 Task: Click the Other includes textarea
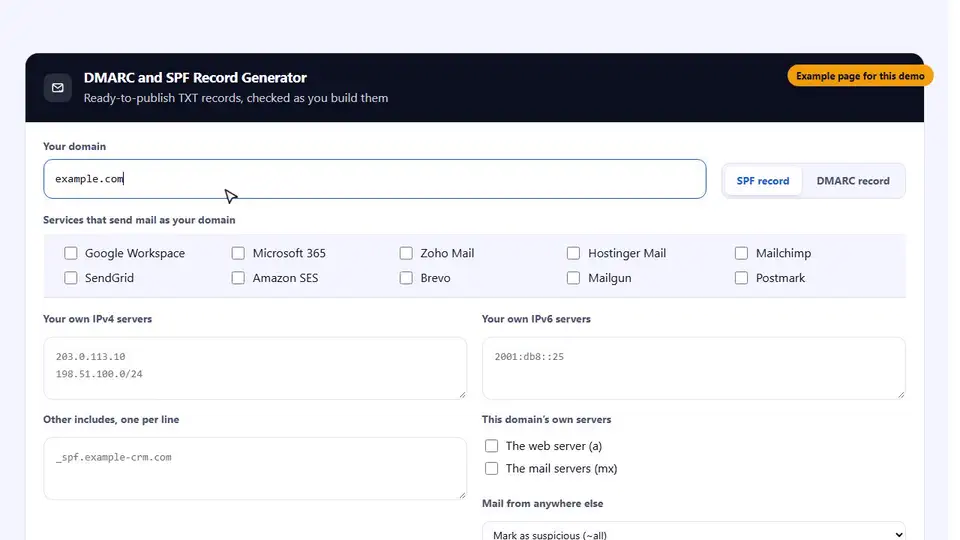pyautogui.click(x=255, y=468)
